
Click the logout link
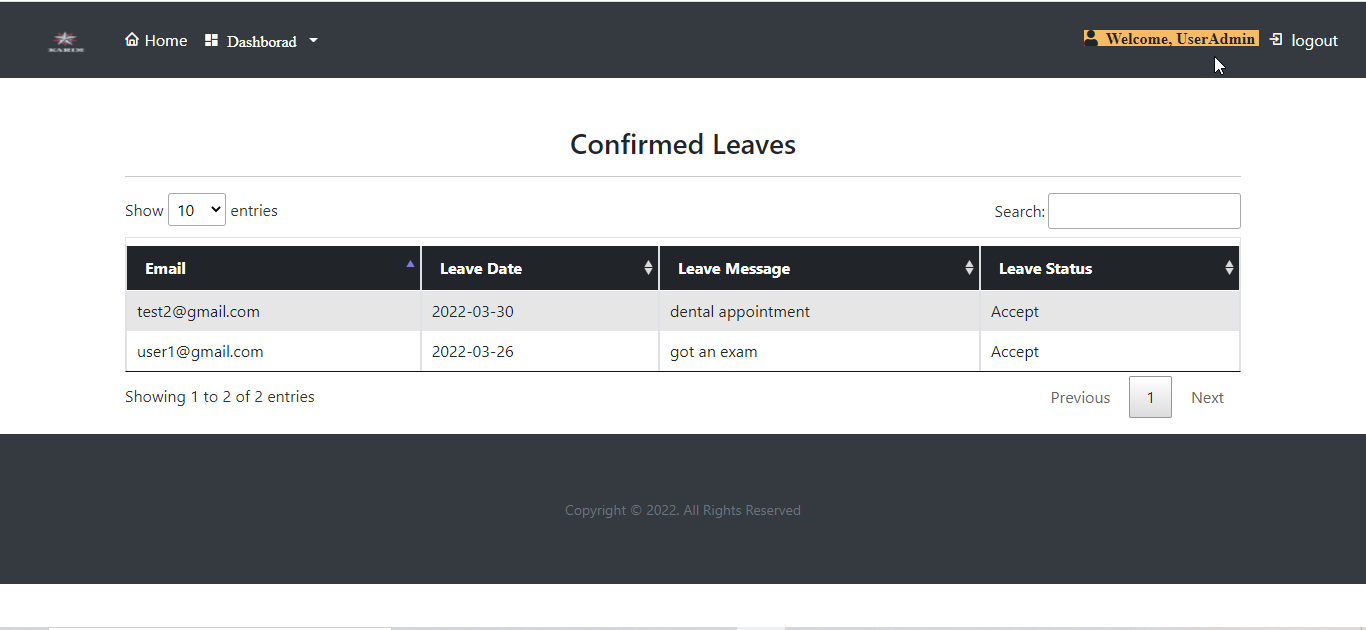tap(1313, 39)
